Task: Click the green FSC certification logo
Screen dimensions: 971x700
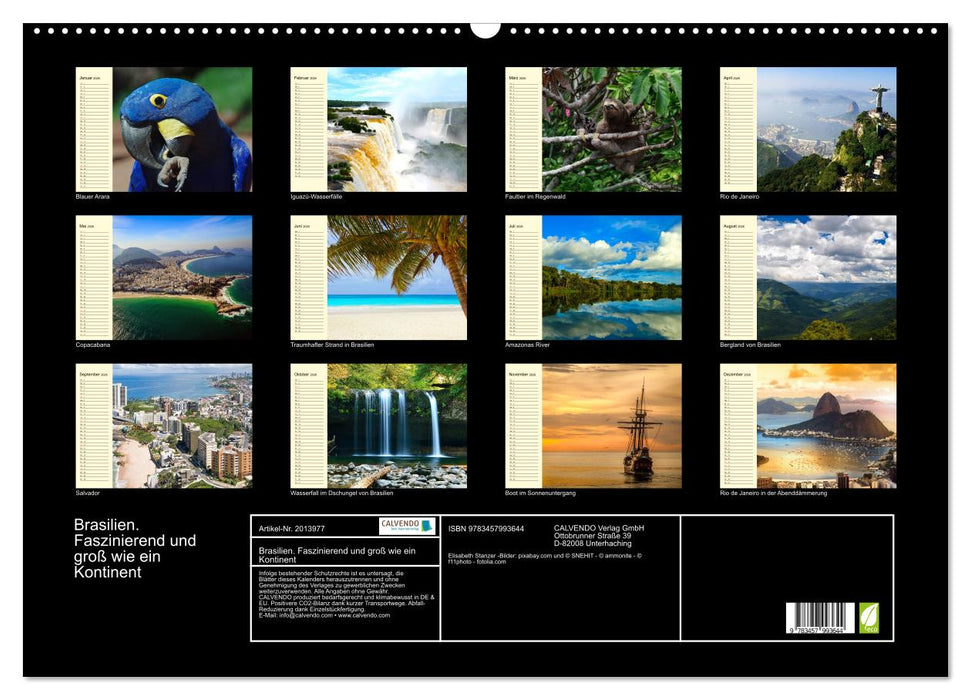Action: (869, 615)
